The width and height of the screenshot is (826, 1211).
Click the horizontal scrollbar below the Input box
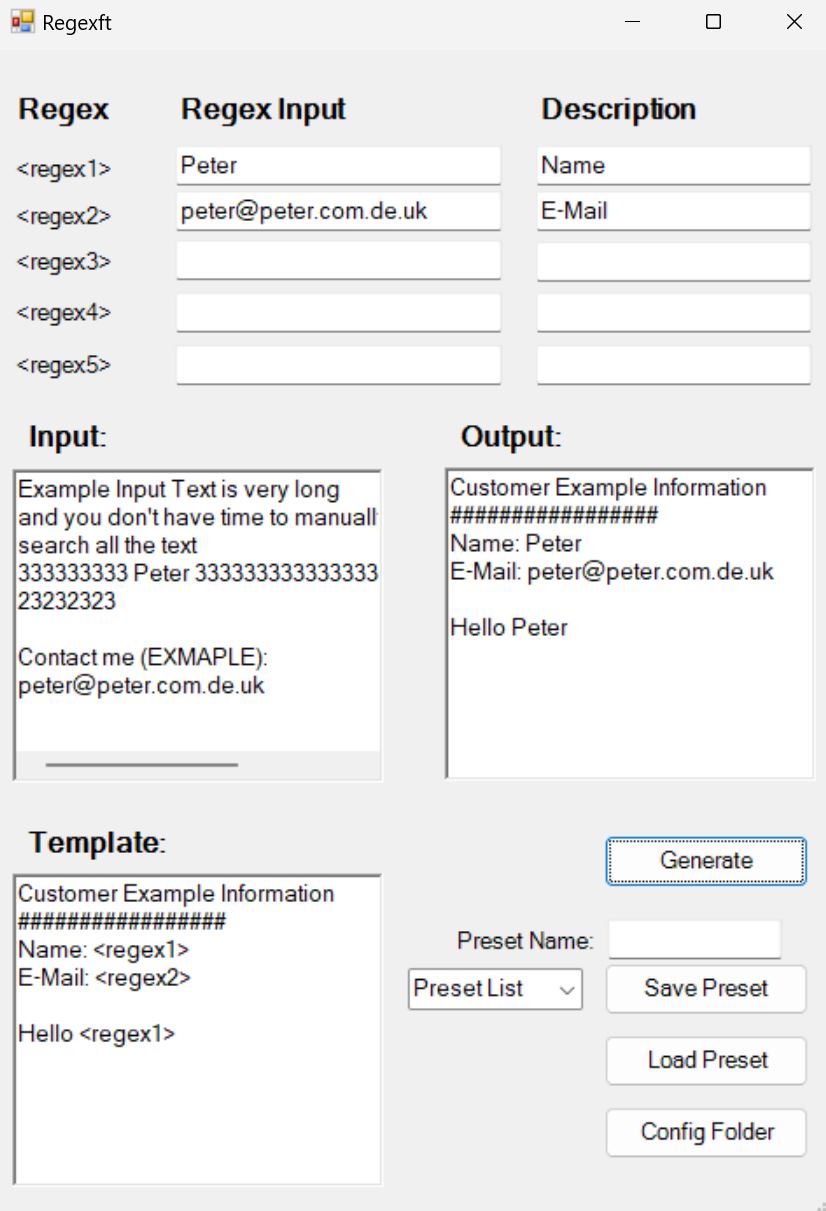[x=140, y=765]
